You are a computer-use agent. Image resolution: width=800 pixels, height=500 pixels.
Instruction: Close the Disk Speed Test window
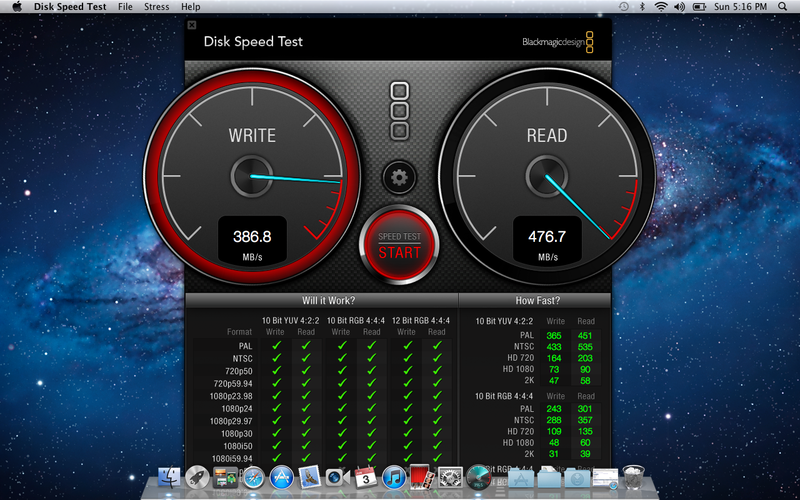click(x=191, y=25)
